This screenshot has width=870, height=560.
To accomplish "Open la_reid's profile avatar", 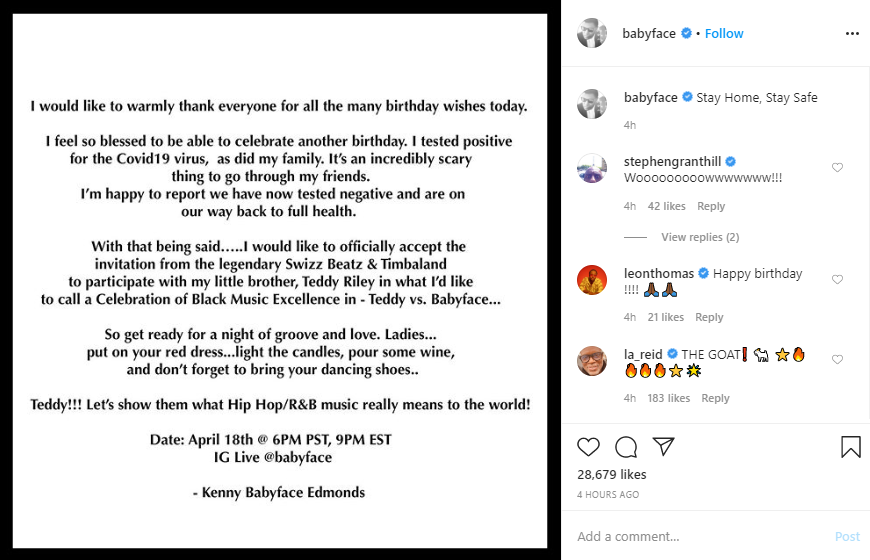I will coord(592,361).
